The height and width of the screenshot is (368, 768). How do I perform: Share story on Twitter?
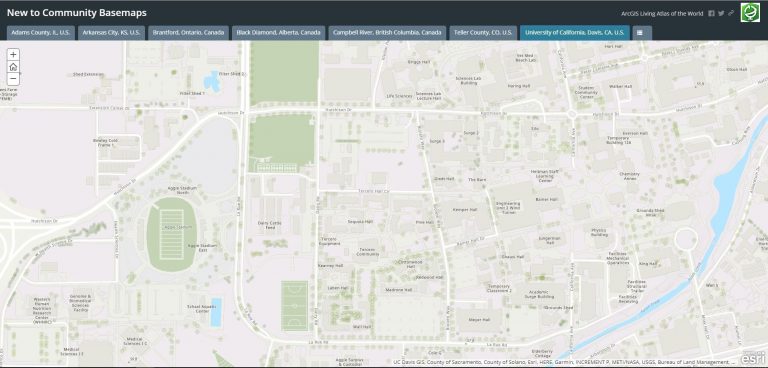(x=721, y=14)
